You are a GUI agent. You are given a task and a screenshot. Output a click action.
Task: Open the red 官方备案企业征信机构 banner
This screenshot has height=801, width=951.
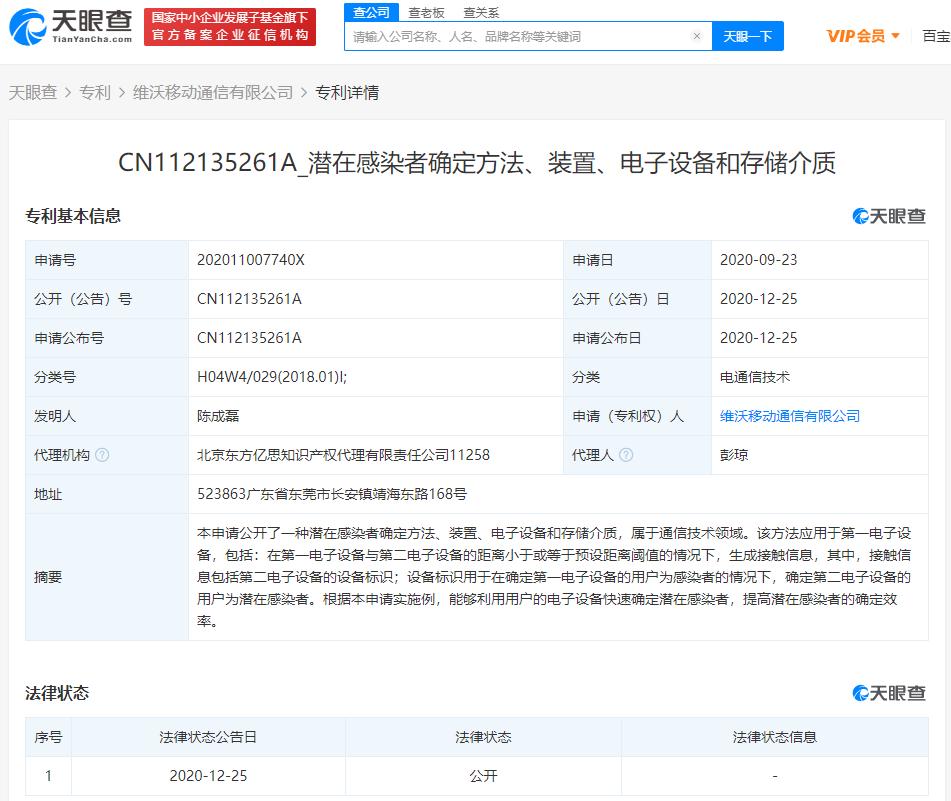tap(230, 27)
